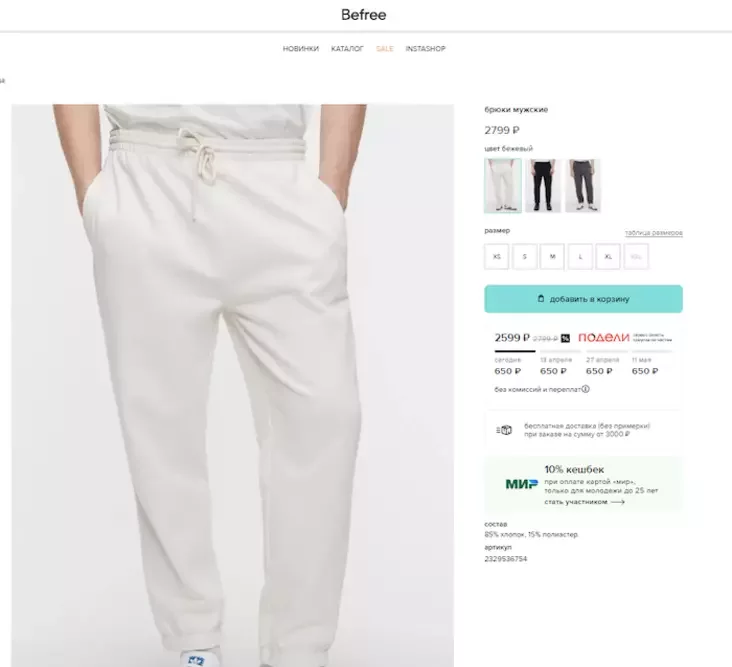Image resolution: width=732 pixels, height=667 pixels.
Task: Select the beige pants color swatch
Action: point(502,185)
